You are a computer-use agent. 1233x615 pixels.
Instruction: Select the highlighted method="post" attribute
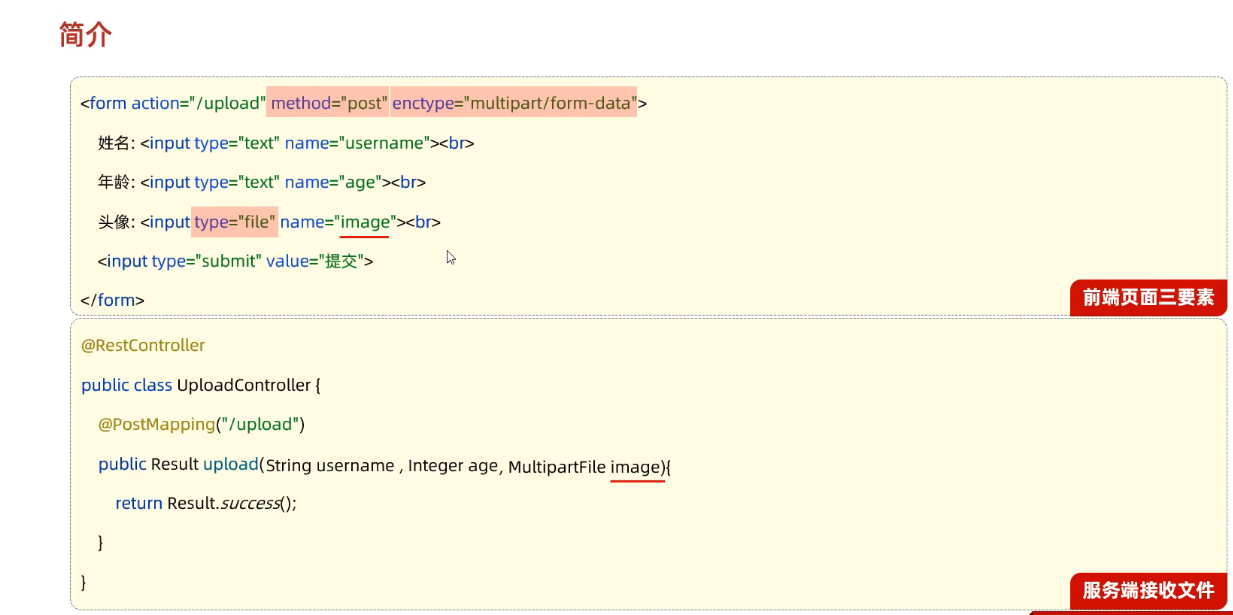click(x=327, y=103)
